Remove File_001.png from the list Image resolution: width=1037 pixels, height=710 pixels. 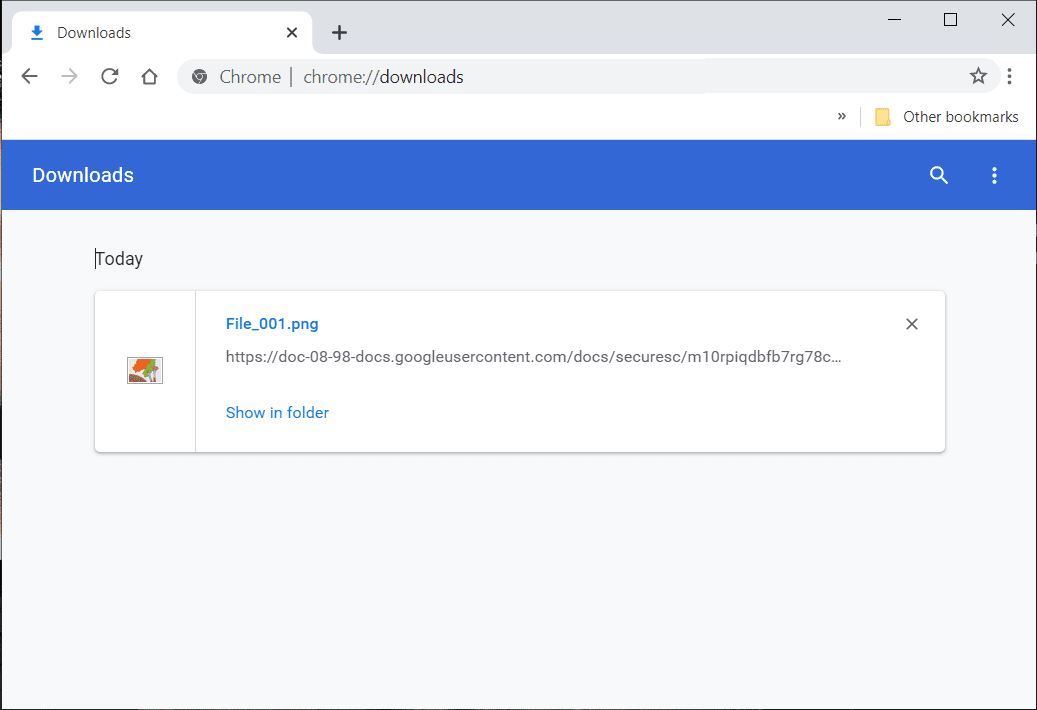pyautogui.click(x=911, y=324)
